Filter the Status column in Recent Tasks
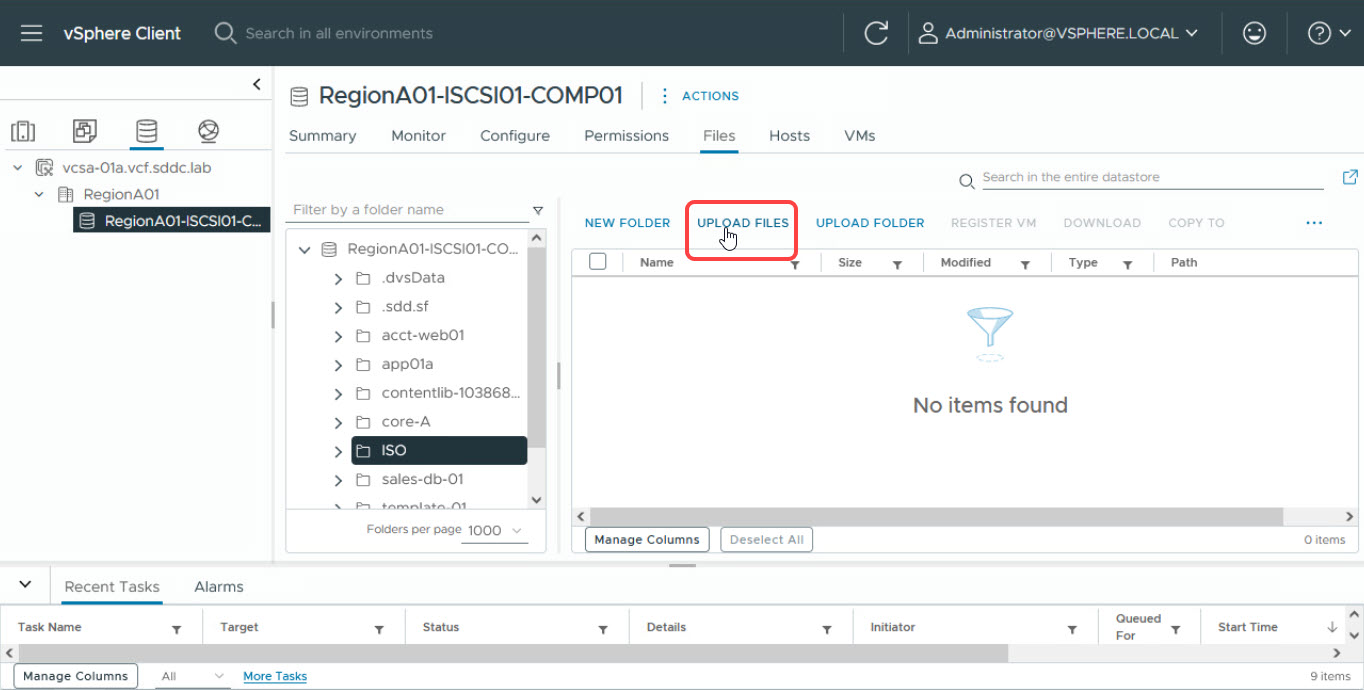This screenshot has width=1364, height=690. point(603,629)
